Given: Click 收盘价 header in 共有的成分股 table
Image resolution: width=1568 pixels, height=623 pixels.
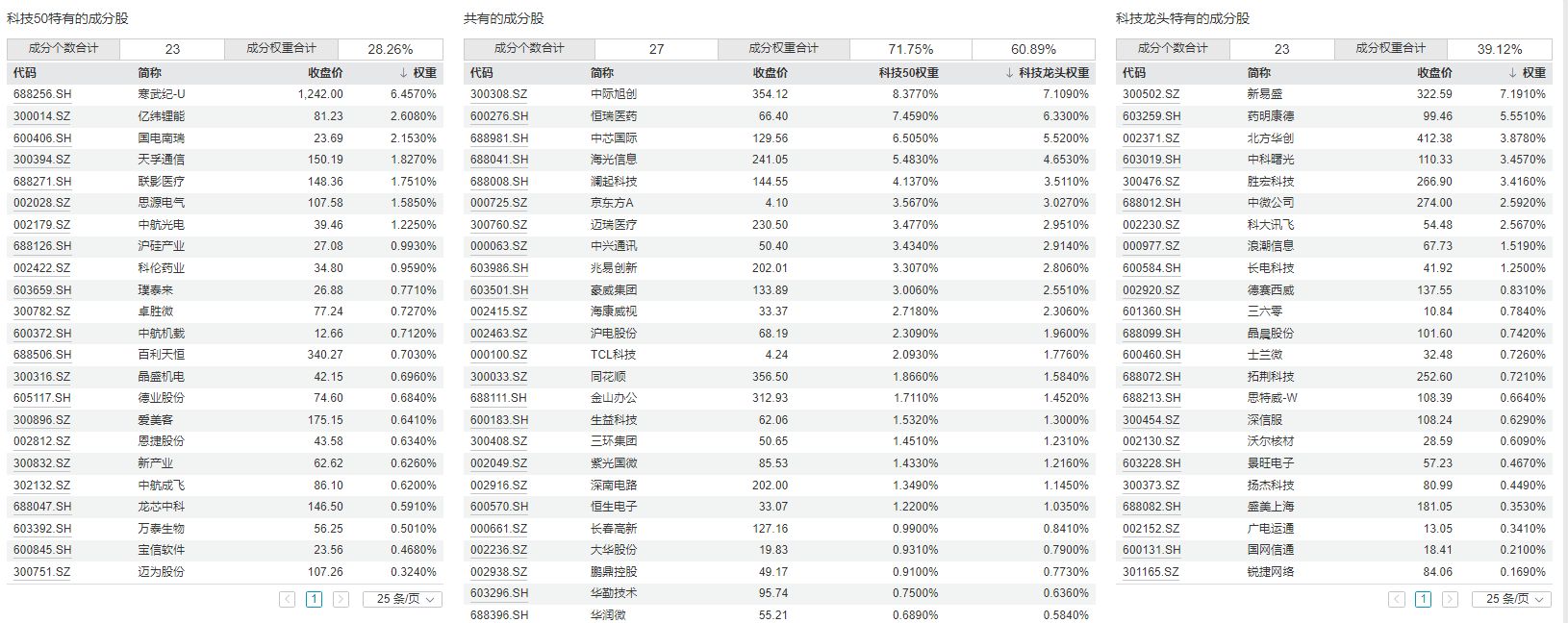Looking at the screenshot, I should [770, 72].
